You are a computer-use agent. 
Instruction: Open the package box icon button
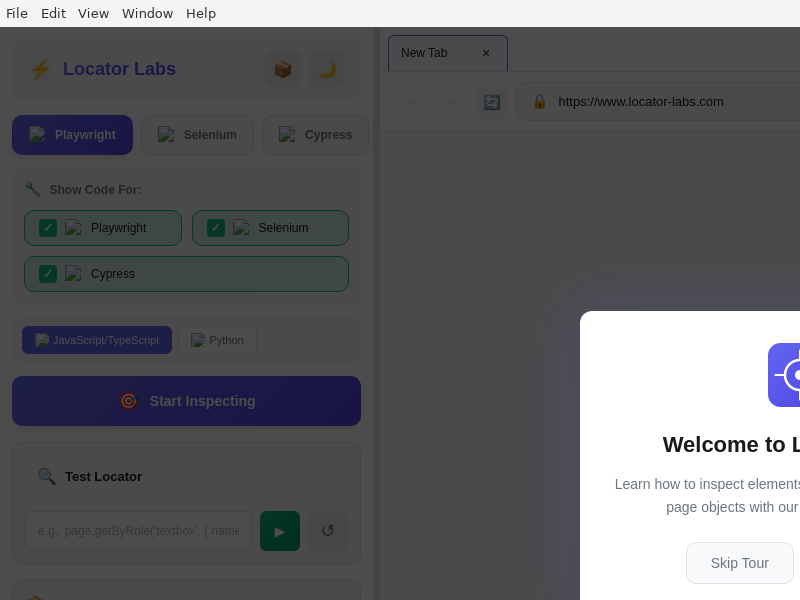tap(283, 69)
